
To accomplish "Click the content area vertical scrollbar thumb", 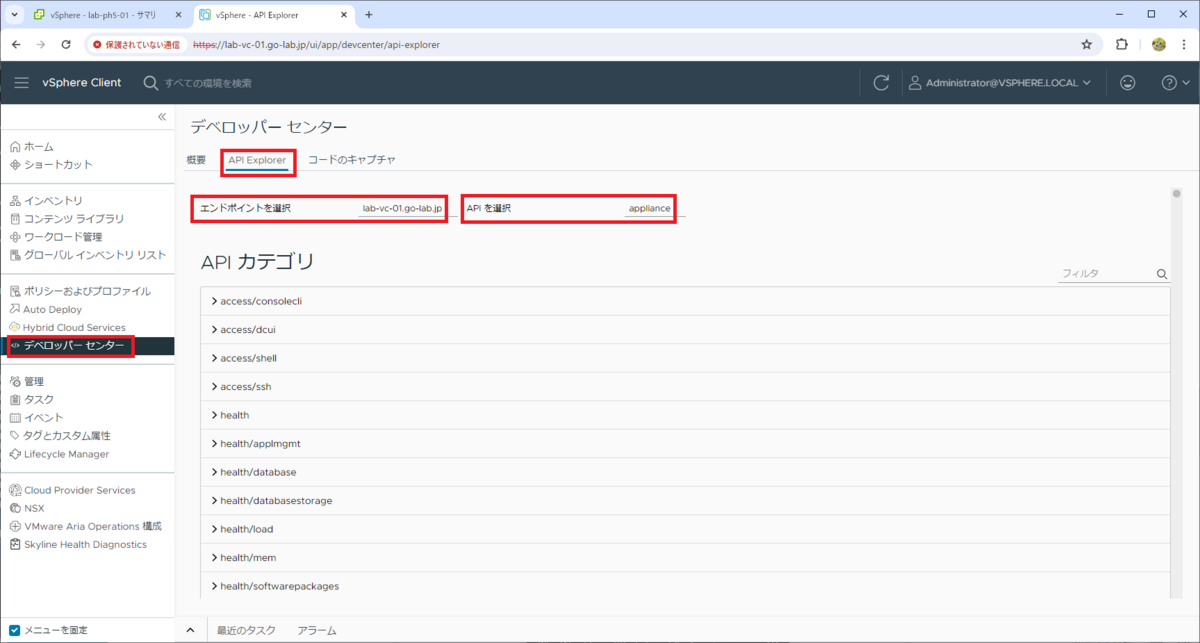I will coord(1178,193).
